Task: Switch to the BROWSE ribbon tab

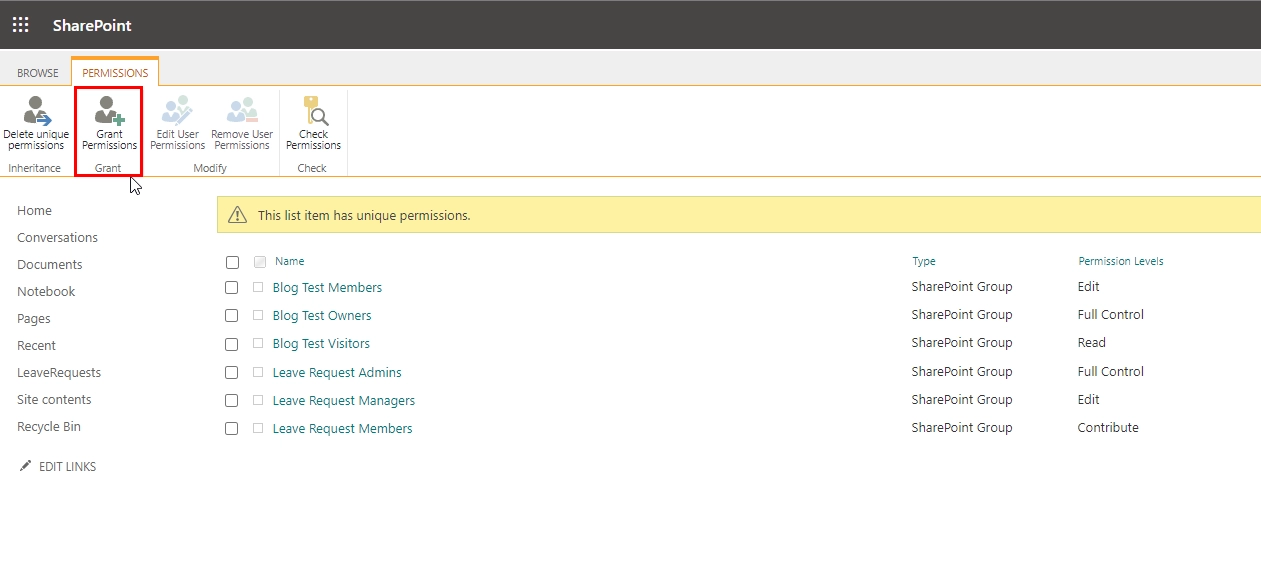Action: click(x=38, y=73)
